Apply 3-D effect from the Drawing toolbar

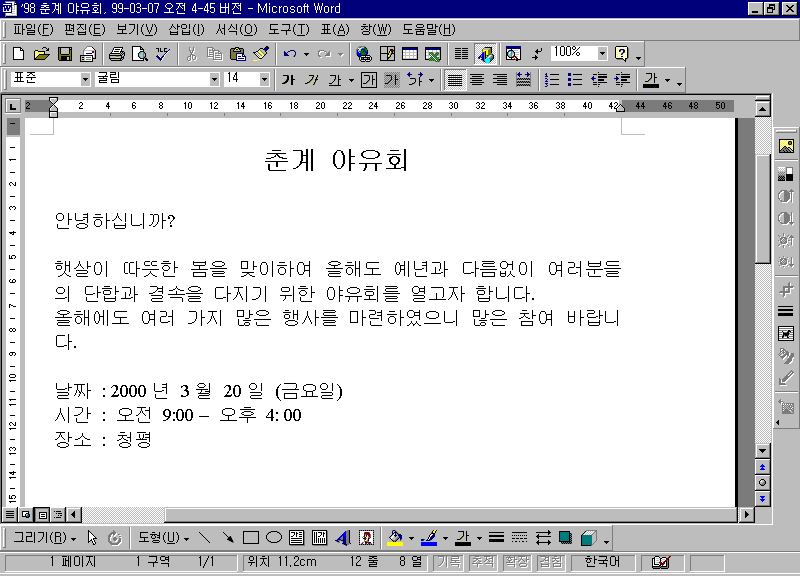click(x=588, y=538)
